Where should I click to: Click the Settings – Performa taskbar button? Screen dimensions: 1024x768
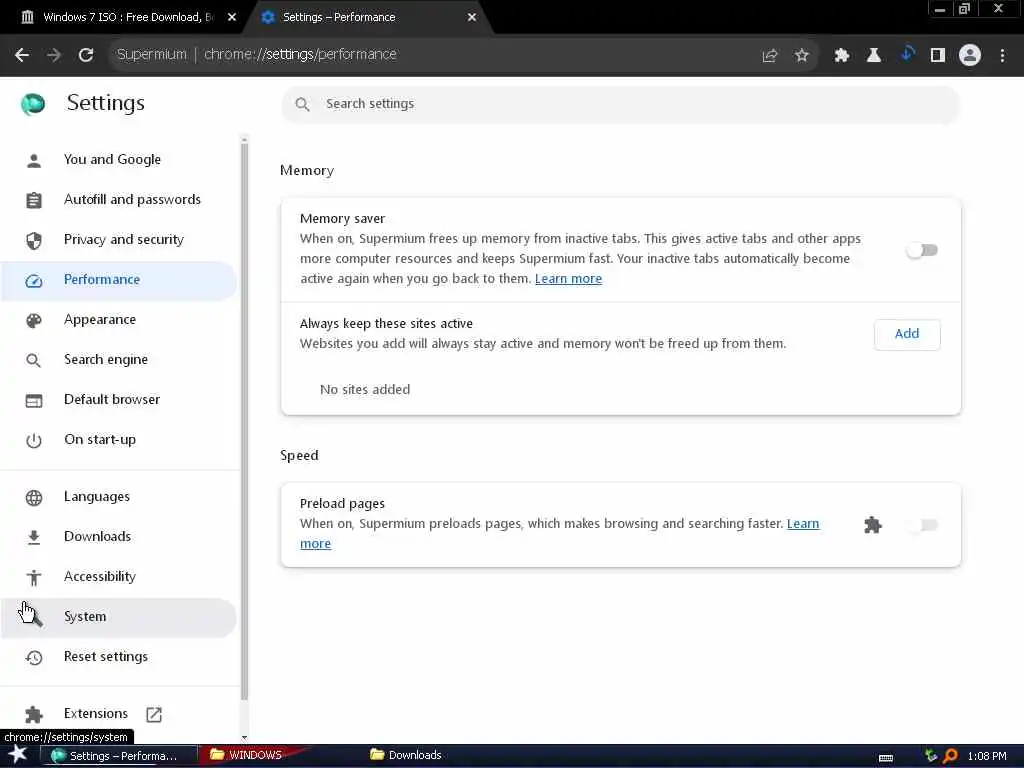coord(119,756)
